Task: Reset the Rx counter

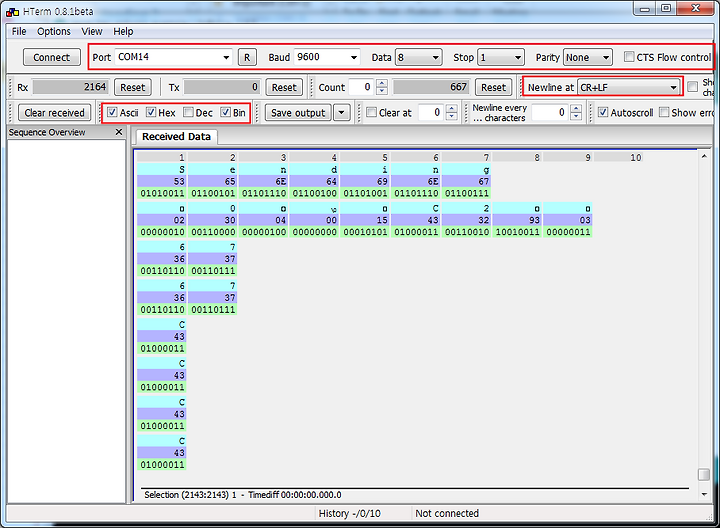Action: point(133,87)
